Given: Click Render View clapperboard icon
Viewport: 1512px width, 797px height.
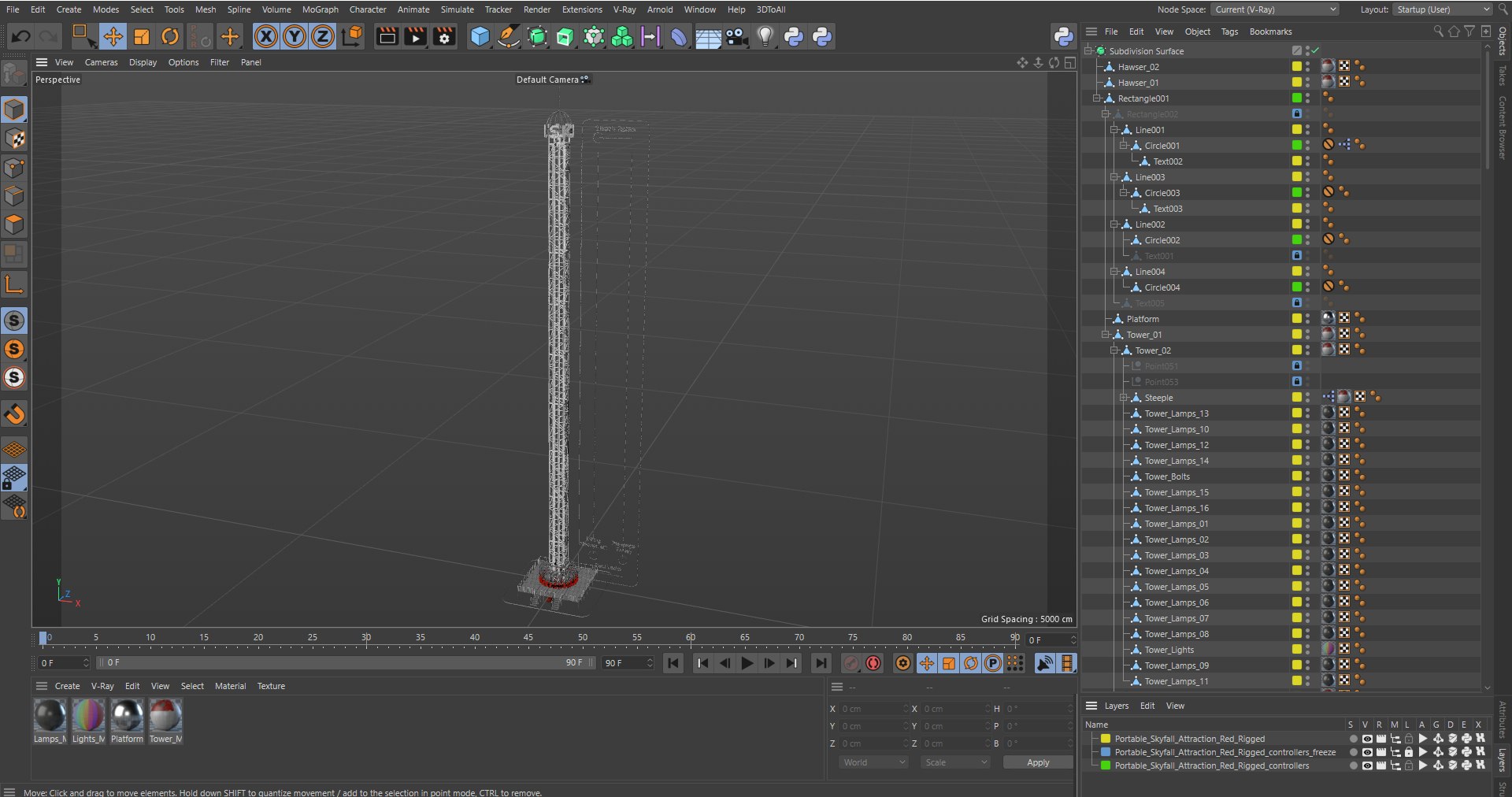Looking at the screenshot, I should [387, 36].
